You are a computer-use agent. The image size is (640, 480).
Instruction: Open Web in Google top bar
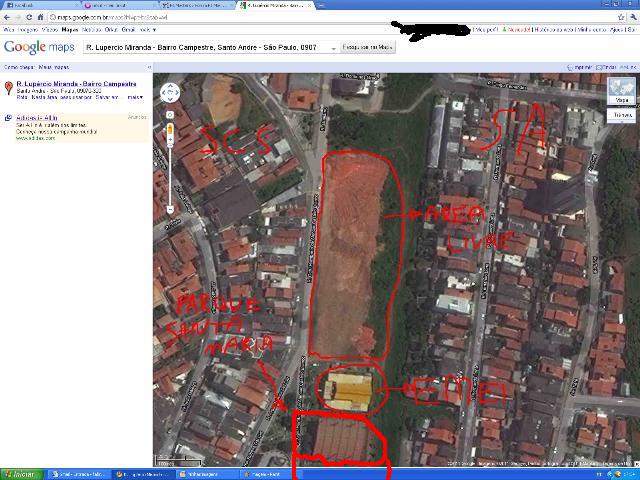click(x=8, y=30)
